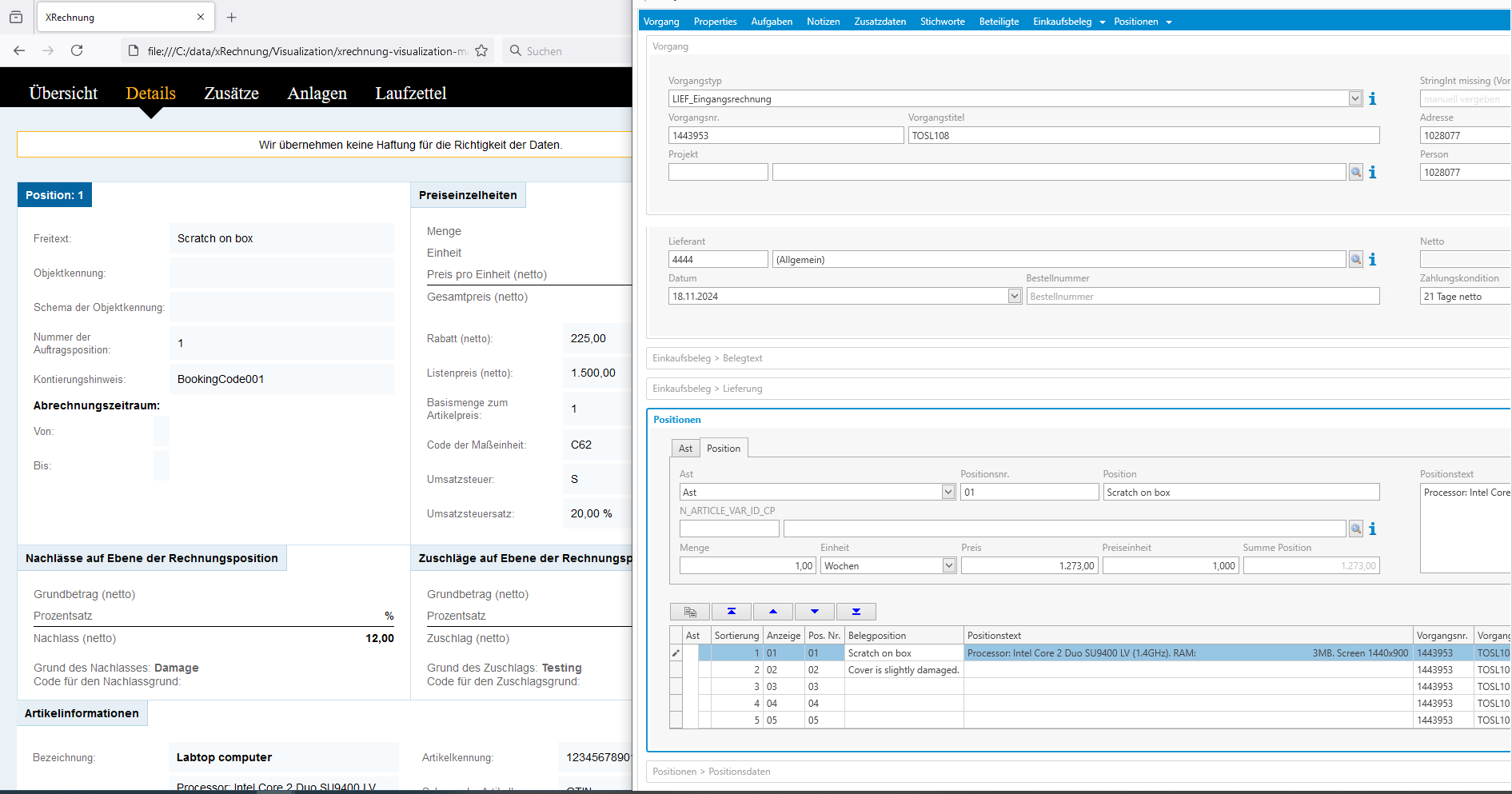Open the Datum date picker dropdown
This screenshot has width=1512, height=794.
pyautogui.click(x=1015, y=297)
